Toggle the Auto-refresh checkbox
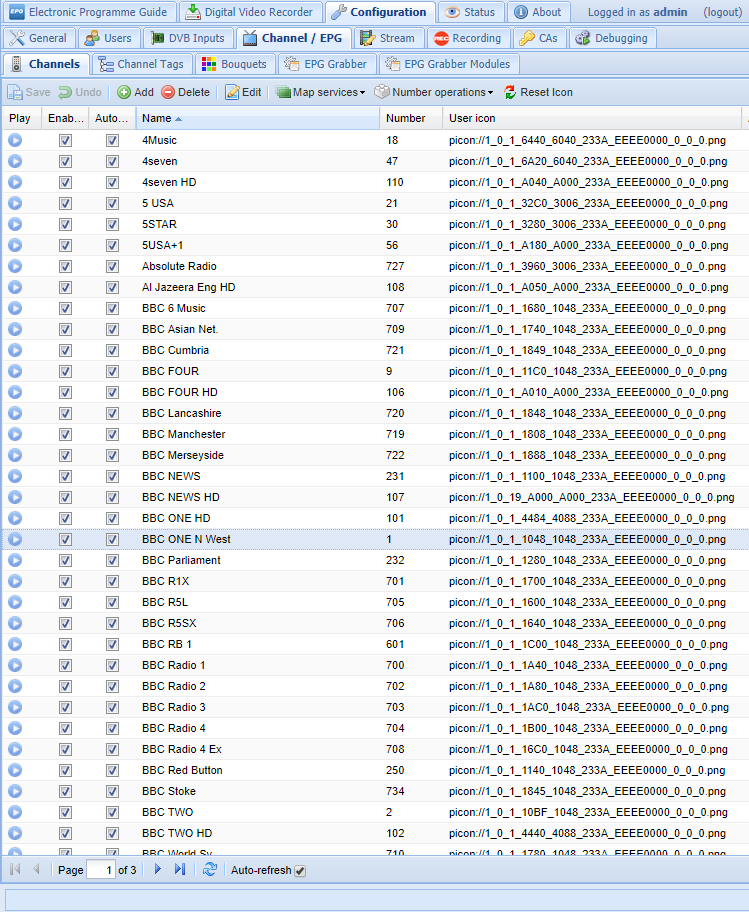The height and width of the screenshot is (912, 749). [x=300, y=871]
